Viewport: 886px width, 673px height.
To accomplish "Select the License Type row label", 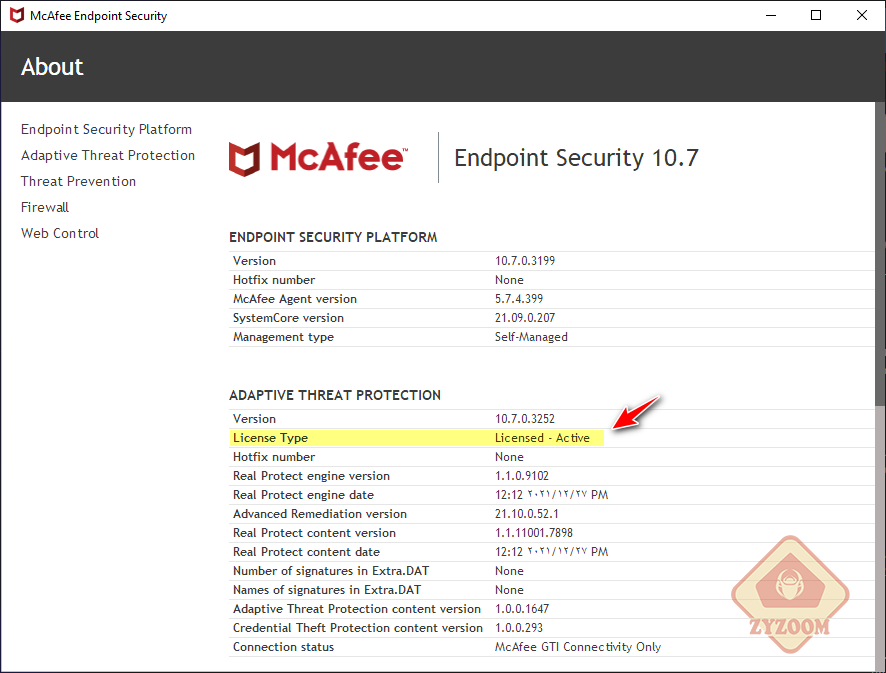I will point(270,438).
